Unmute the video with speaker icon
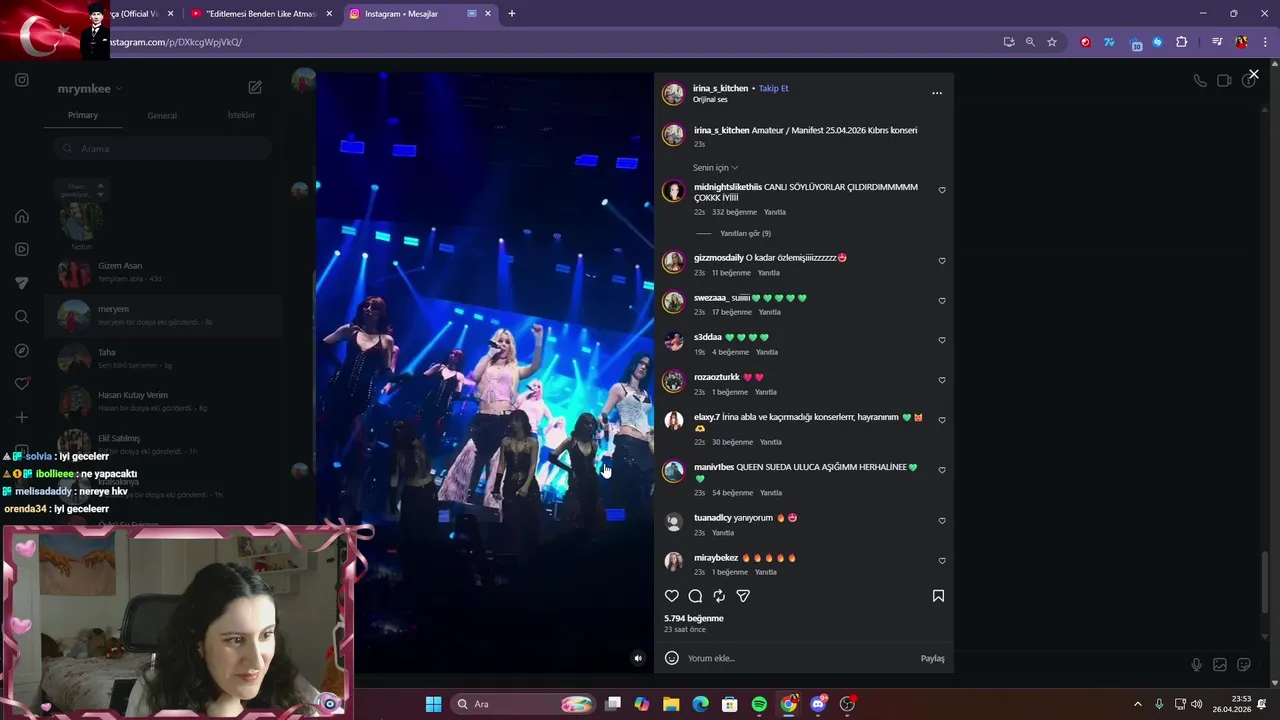1280x720 pixels. (638, 658)
